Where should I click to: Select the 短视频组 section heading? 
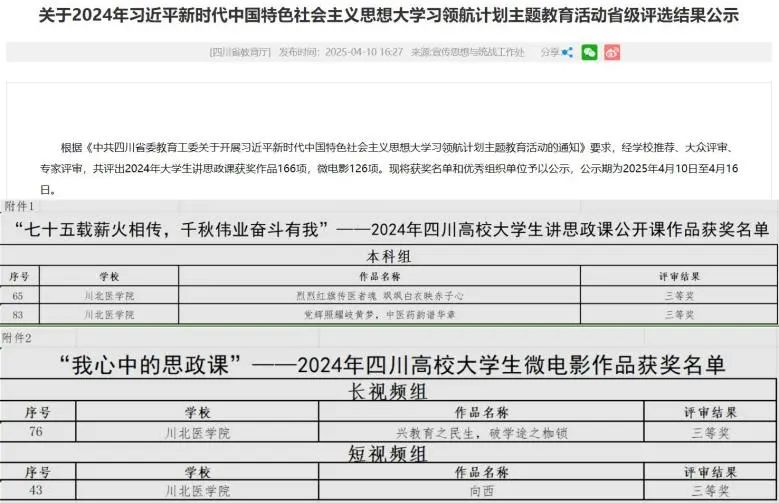[389, 454]
